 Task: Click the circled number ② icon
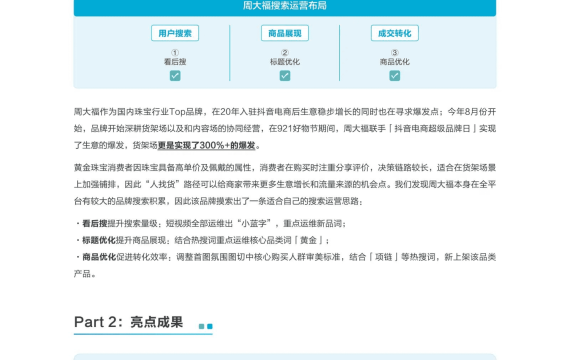click(285, 53)
